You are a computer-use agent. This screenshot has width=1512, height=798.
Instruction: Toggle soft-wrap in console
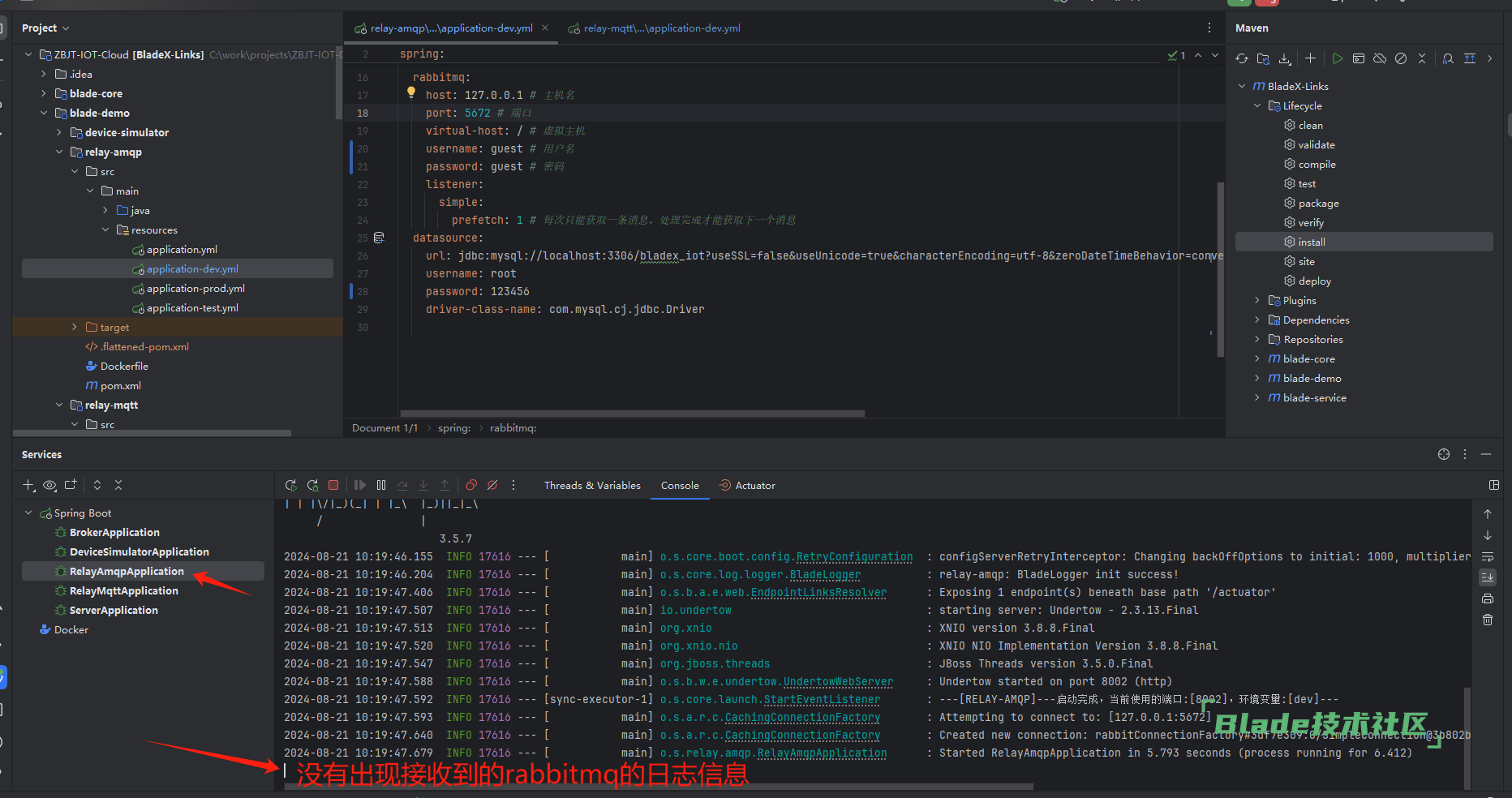click(1488, 556)
